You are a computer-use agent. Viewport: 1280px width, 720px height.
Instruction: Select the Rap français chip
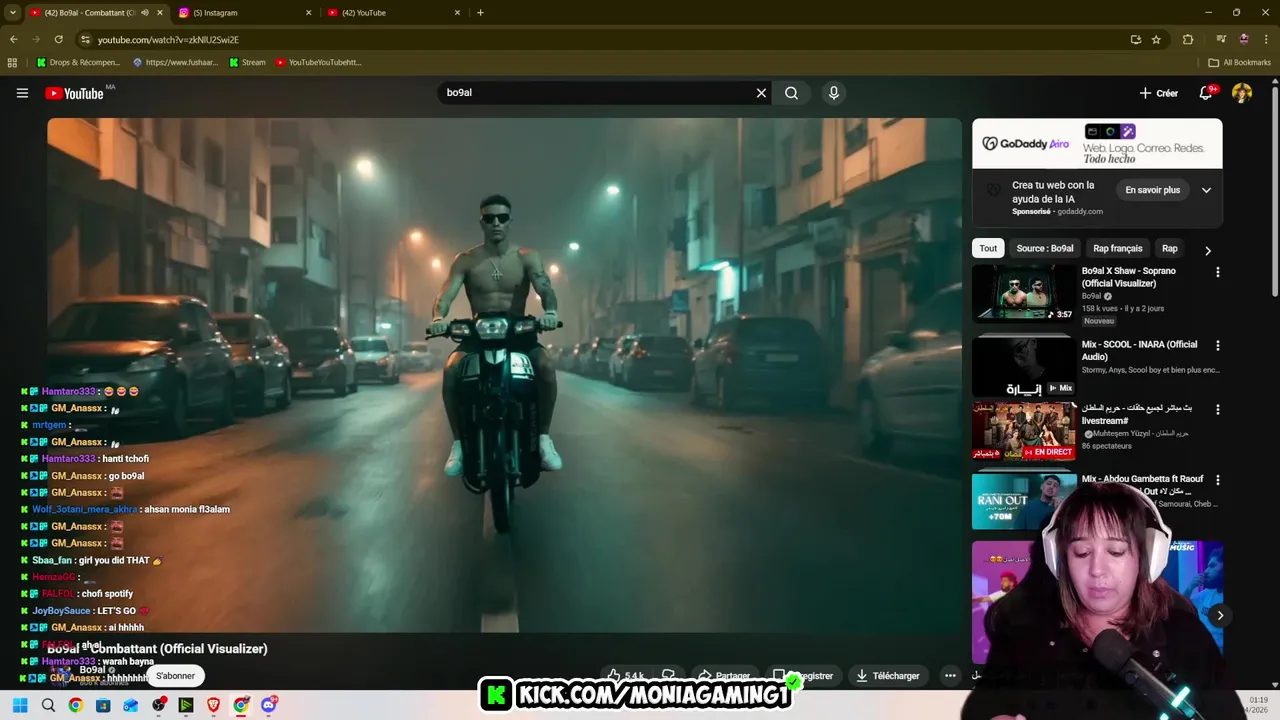[1117, 248]
